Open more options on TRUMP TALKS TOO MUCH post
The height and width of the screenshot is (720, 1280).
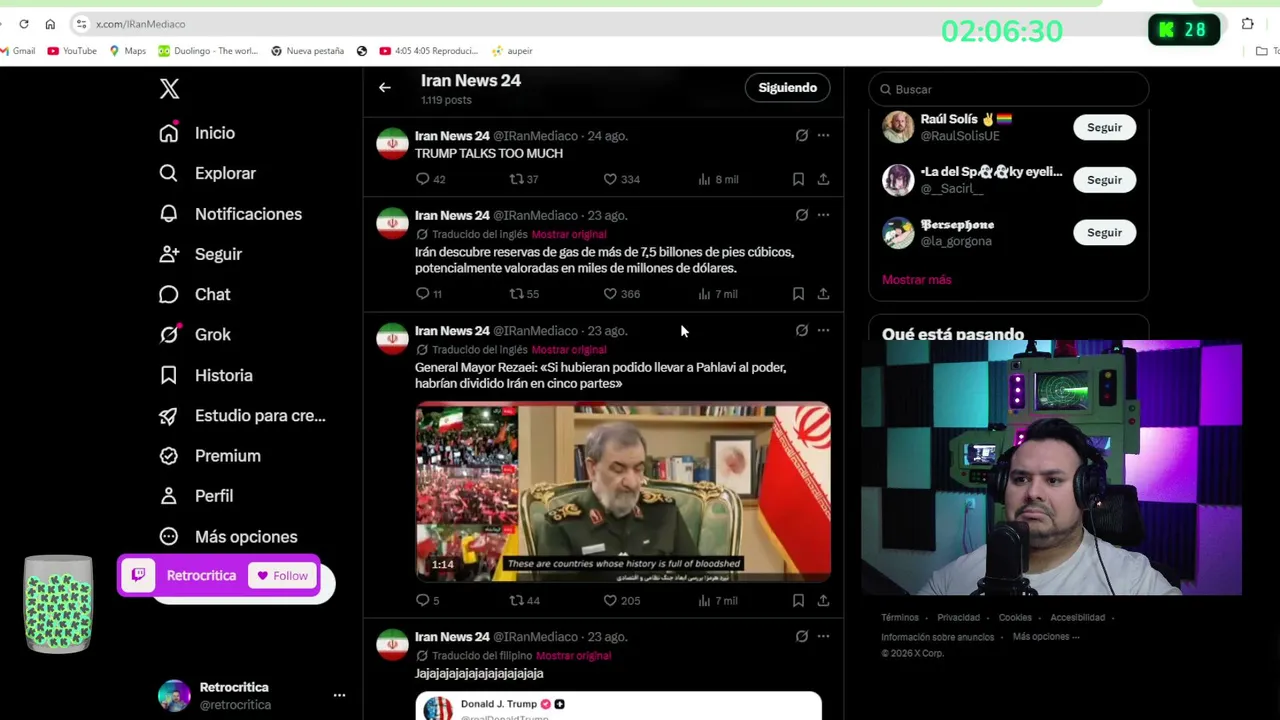[x=823, y=135]
